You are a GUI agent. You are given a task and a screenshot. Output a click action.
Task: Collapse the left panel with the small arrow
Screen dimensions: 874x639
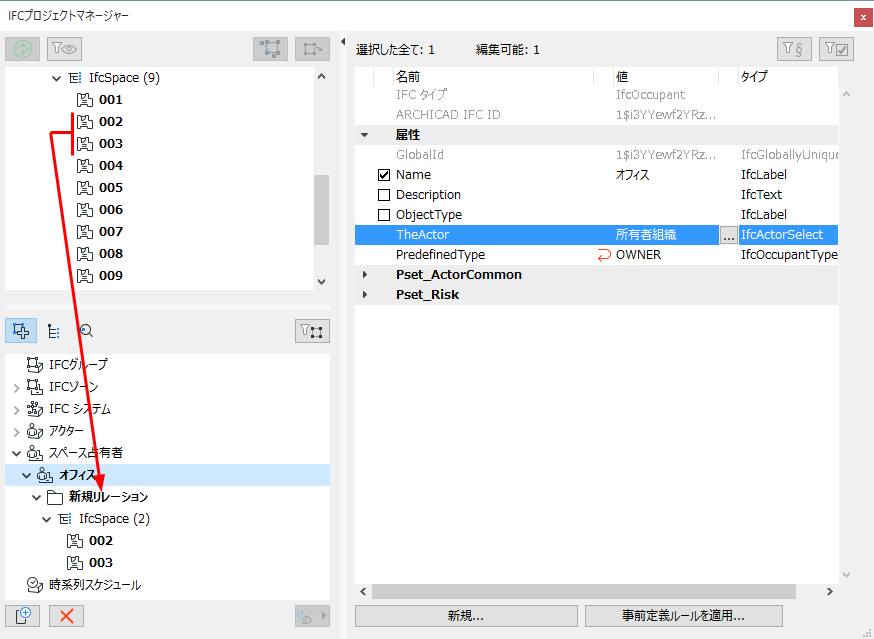click(343, 41)
